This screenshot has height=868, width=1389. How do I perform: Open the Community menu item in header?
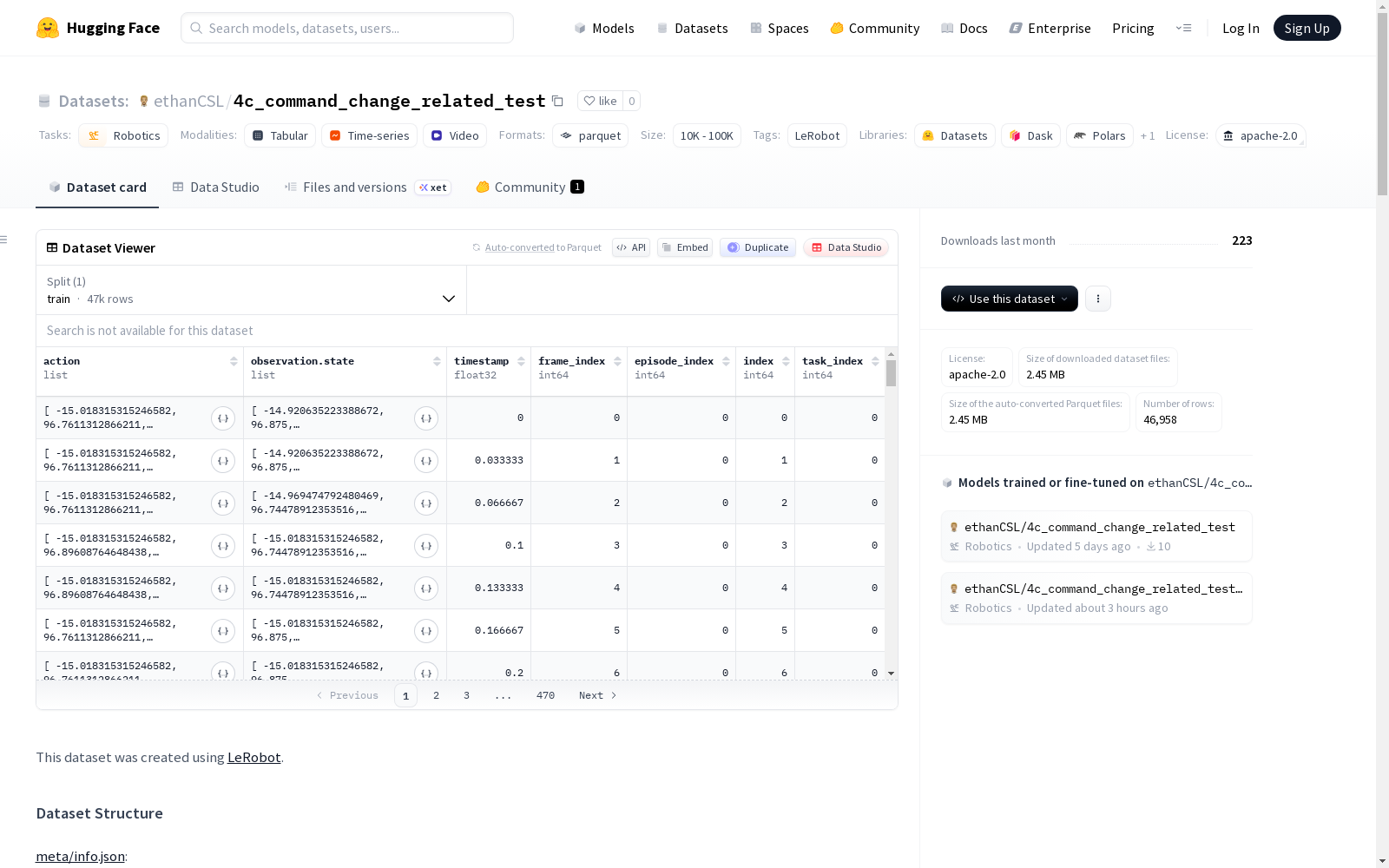click(875, 29)
